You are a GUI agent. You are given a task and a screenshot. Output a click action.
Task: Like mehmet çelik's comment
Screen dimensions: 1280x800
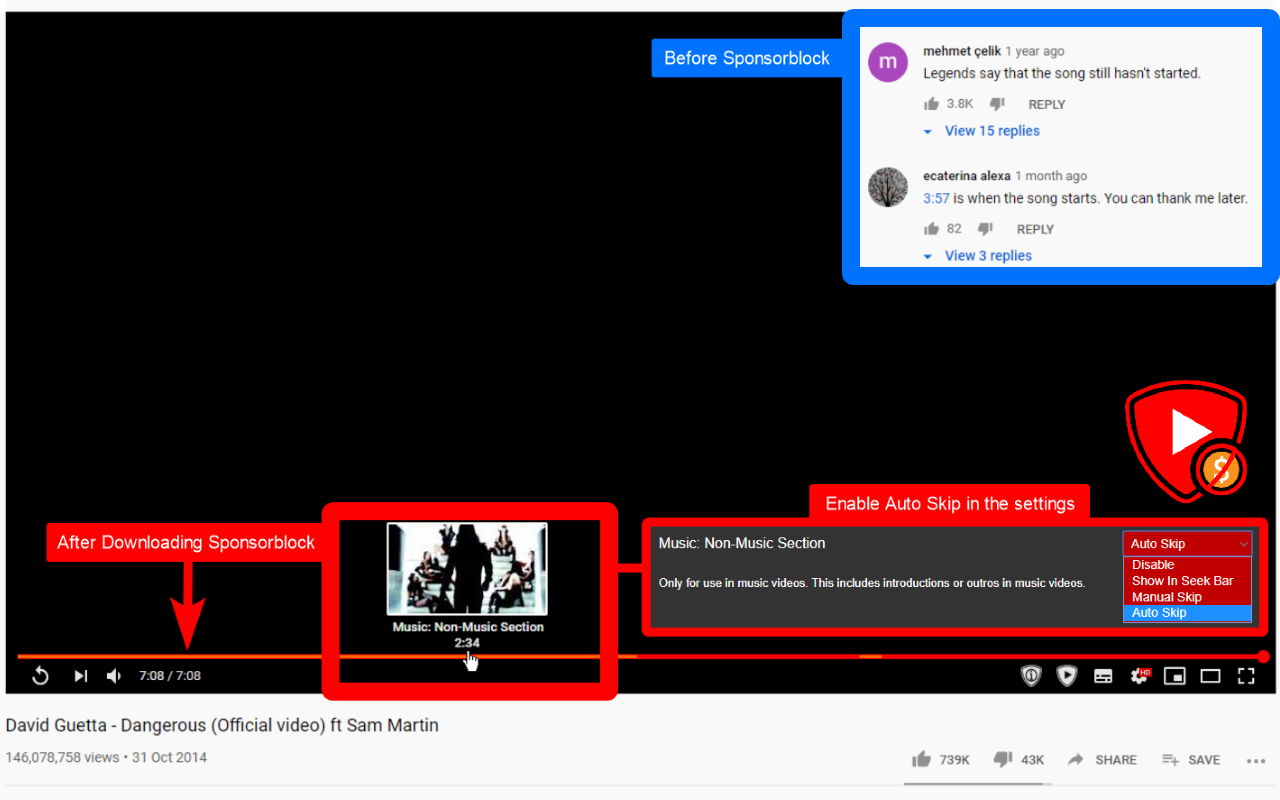(x=931, y=103)
